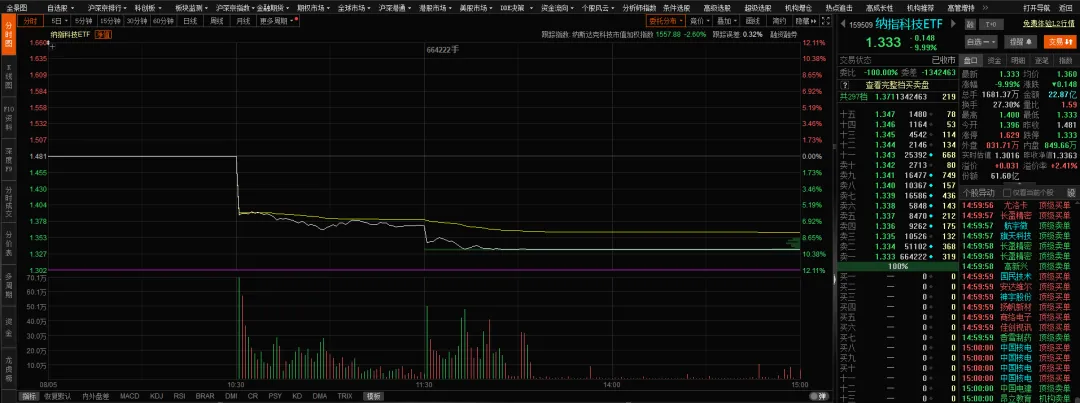Switch to the 资金 tab in quote panel
This screenshot has height=403, width=1080.
click(x=995, y=61)
